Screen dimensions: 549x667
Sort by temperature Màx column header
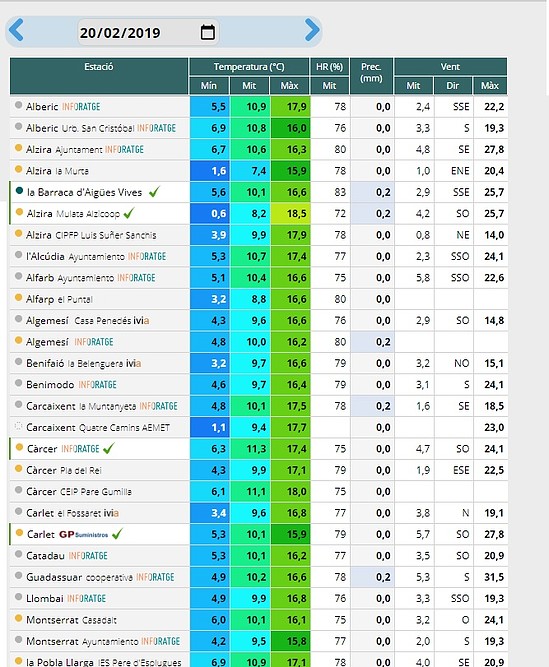tap(289, 86)
